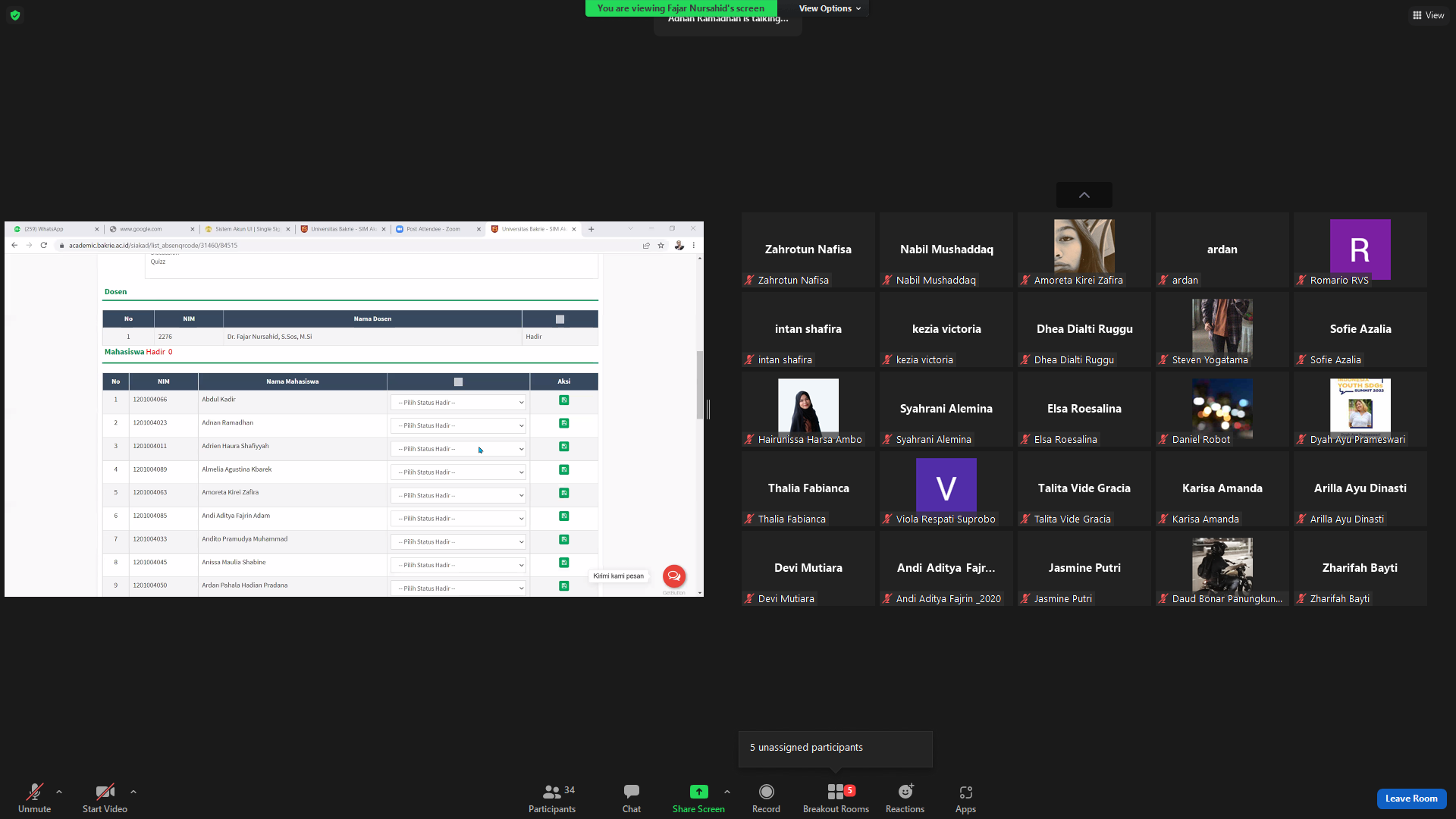Click the browser back arrow

pos(14,246)
